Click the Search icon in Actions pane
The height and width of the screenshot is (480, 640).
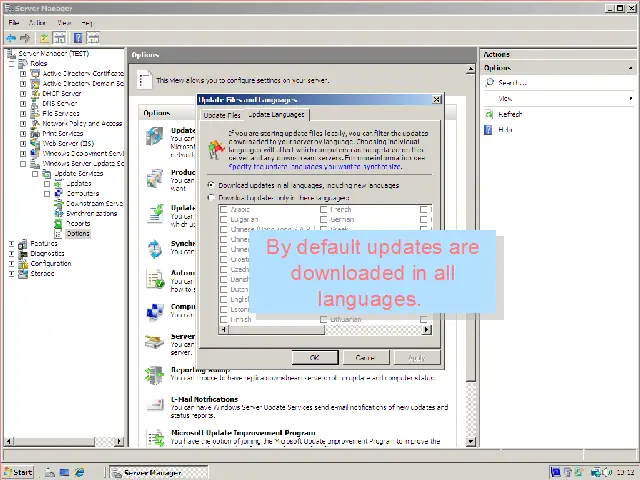click(489, 82)
